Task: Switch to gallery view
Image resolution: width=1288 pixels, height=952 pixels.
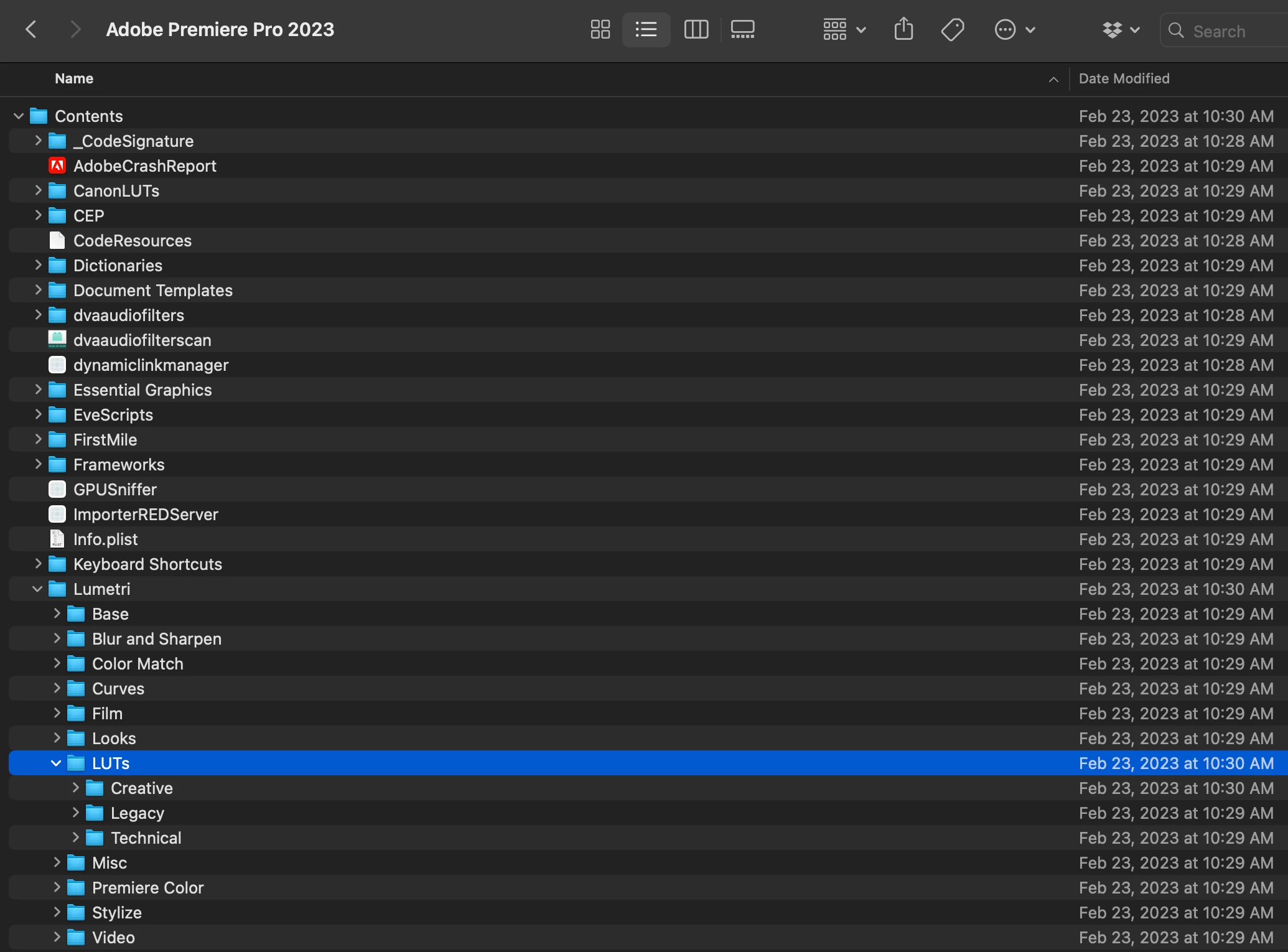Action: point(742,29)
